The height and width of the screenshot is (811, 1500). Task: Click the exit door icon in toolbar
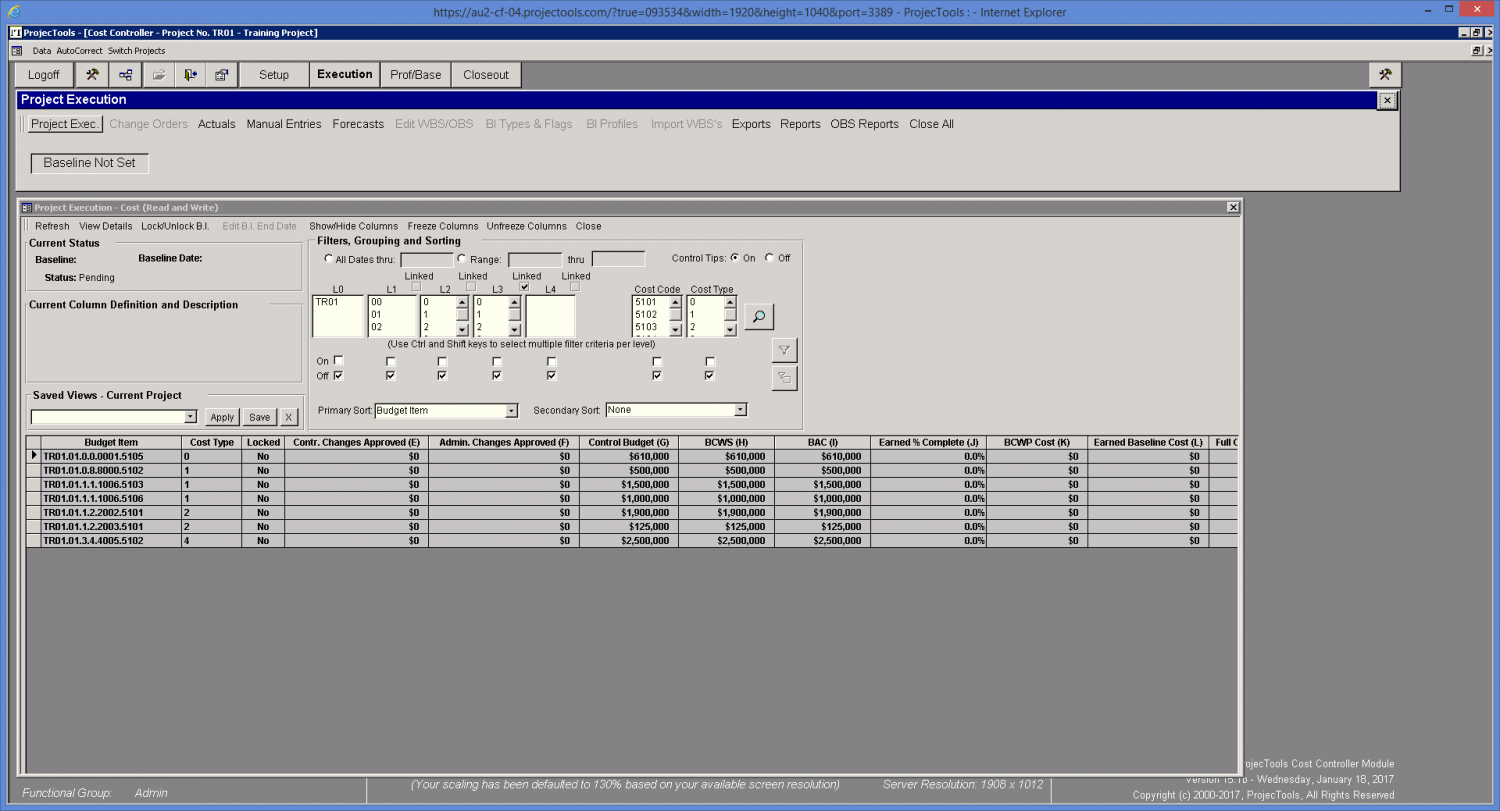(x=190, y=75)
